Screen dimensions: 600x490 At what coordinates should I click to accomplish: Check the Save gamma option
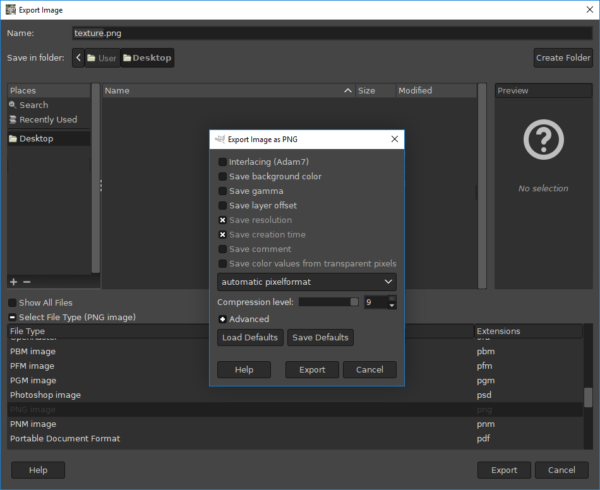coord(222,191)
